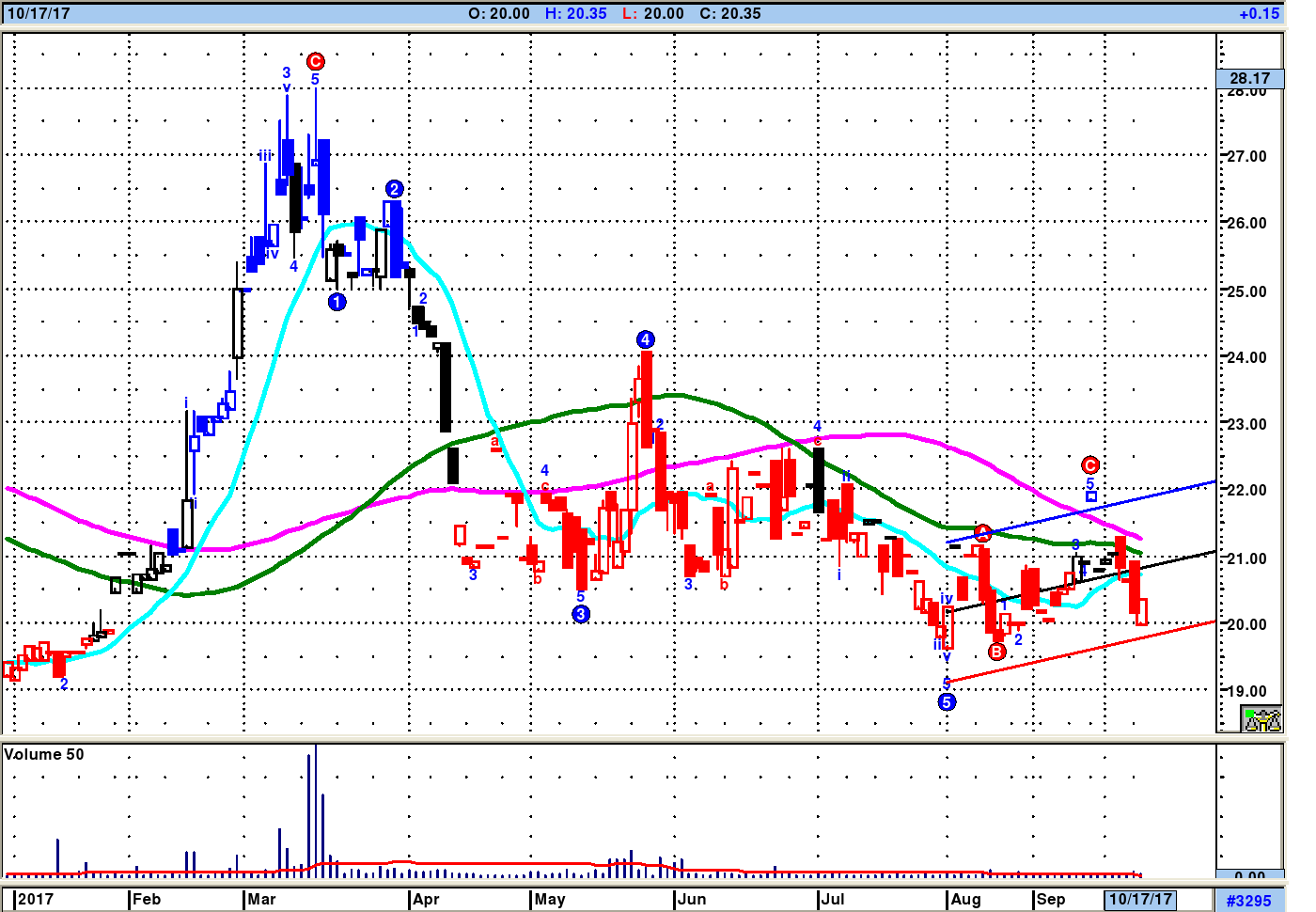Select the highlighted 10/17/17 date on time axis
This screenshot has width=1316, height=912.
1140,899
